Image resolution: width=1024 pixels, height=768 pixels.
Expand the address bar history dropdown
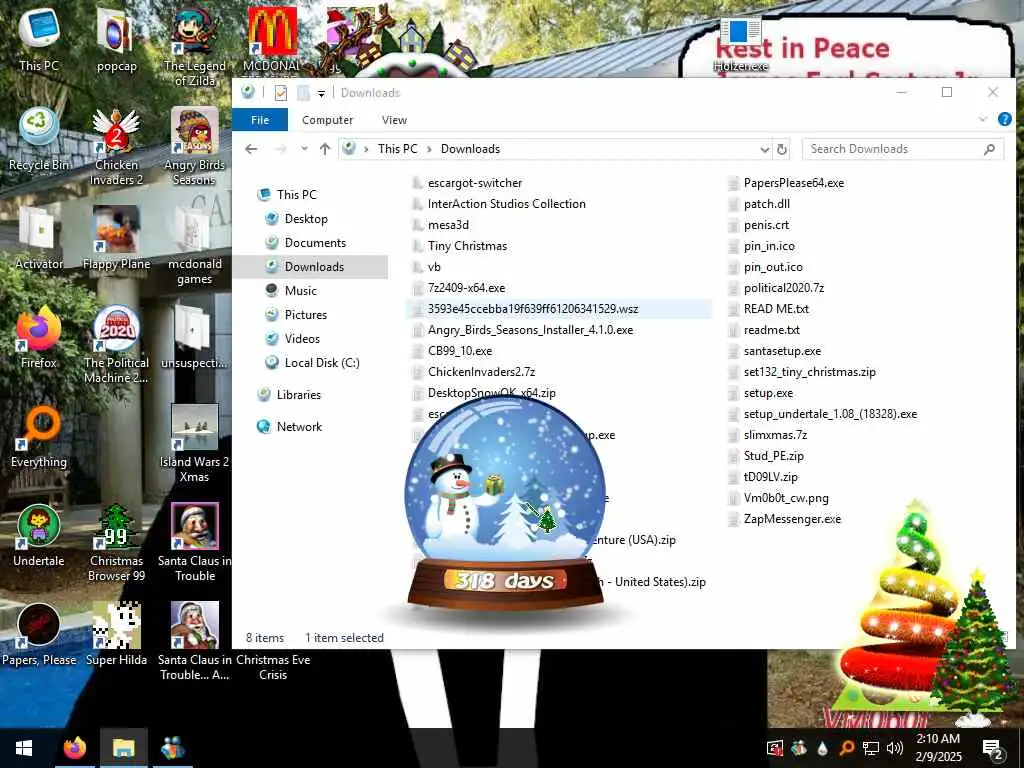[765, 150]
